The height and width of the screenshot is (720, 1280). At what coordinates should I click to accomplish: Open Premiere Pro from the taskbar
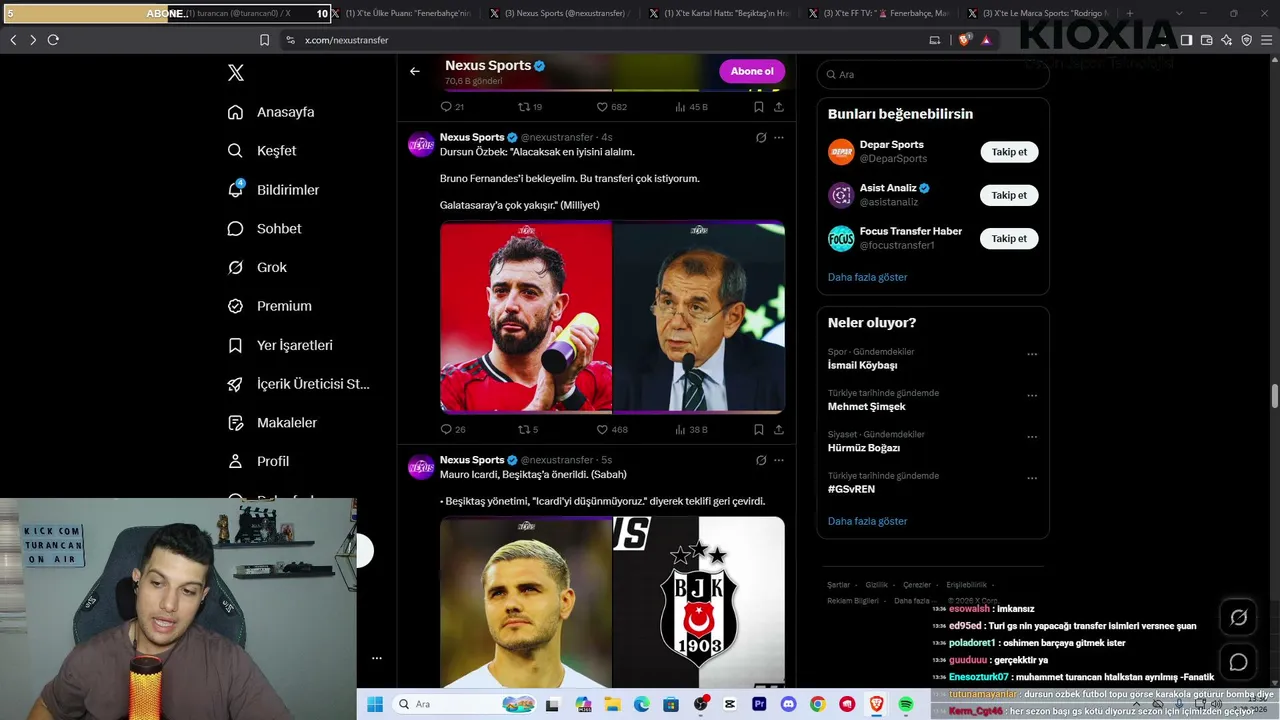point(759,704)
